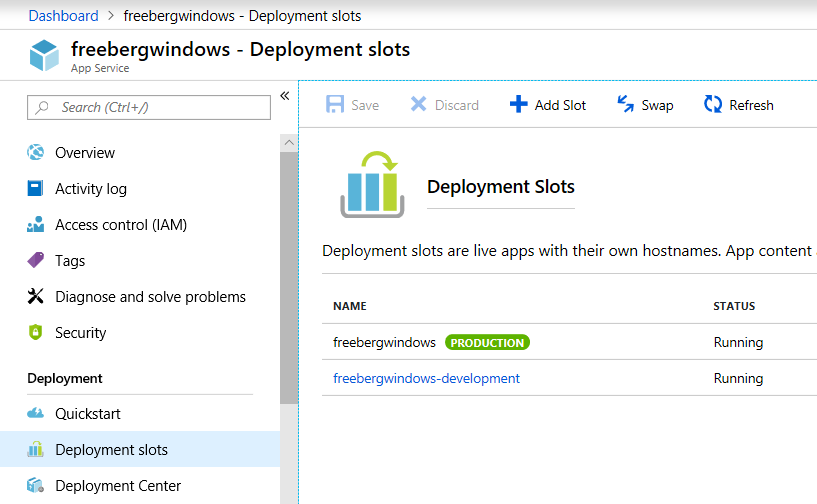
Task: Click inside Search (Ctrl+/) field
Action: point(149,107)
